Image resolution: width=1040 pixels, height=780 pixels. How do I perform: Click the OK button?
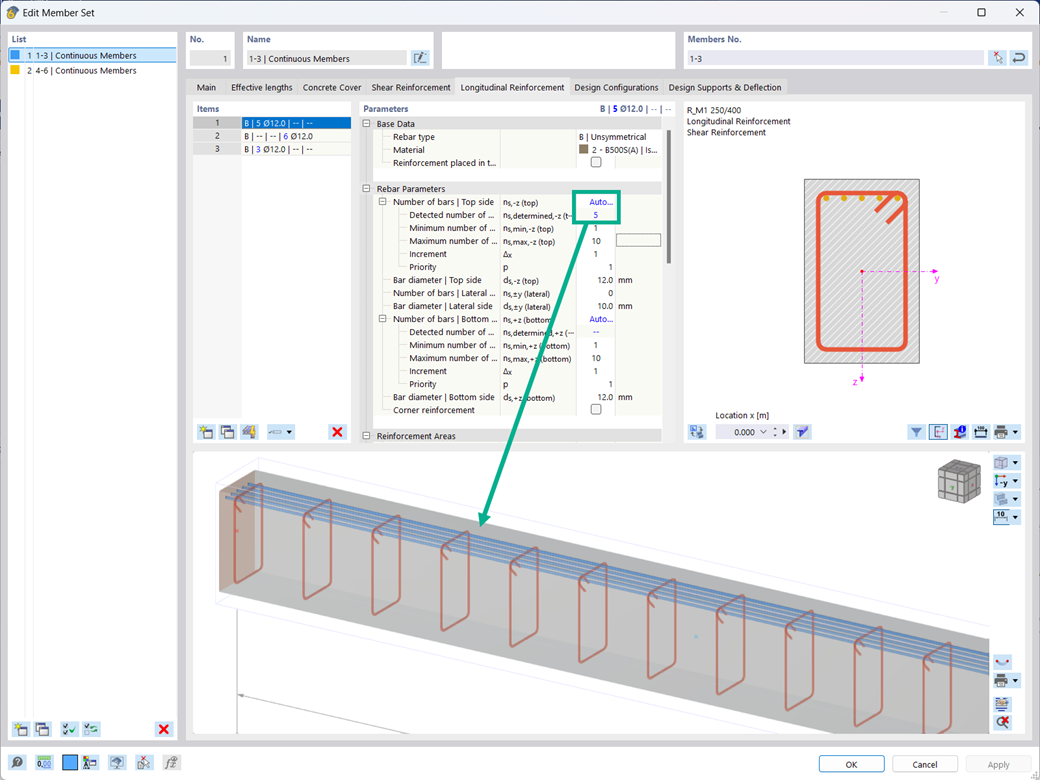(851, 764)
